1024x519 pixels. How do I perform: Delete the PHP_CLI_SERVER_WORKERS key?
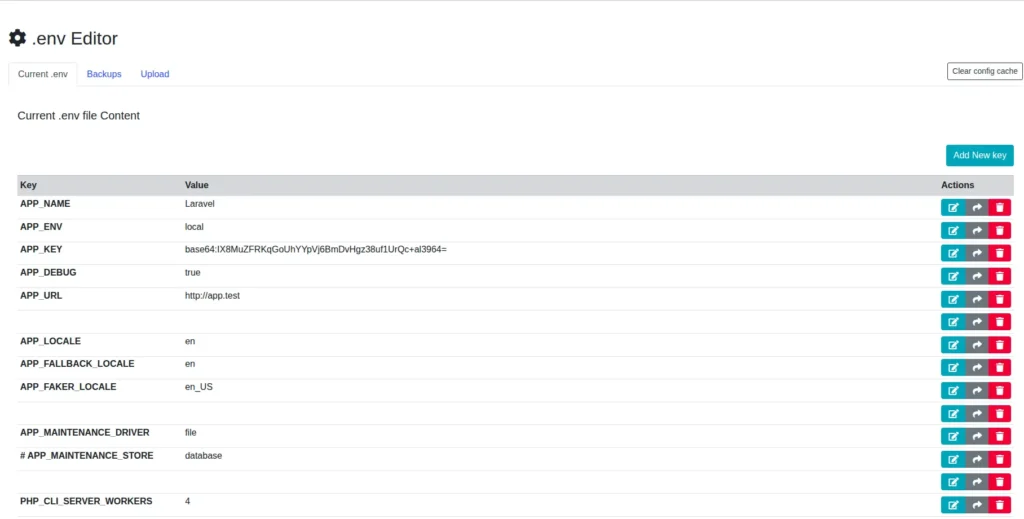(999, 505)
